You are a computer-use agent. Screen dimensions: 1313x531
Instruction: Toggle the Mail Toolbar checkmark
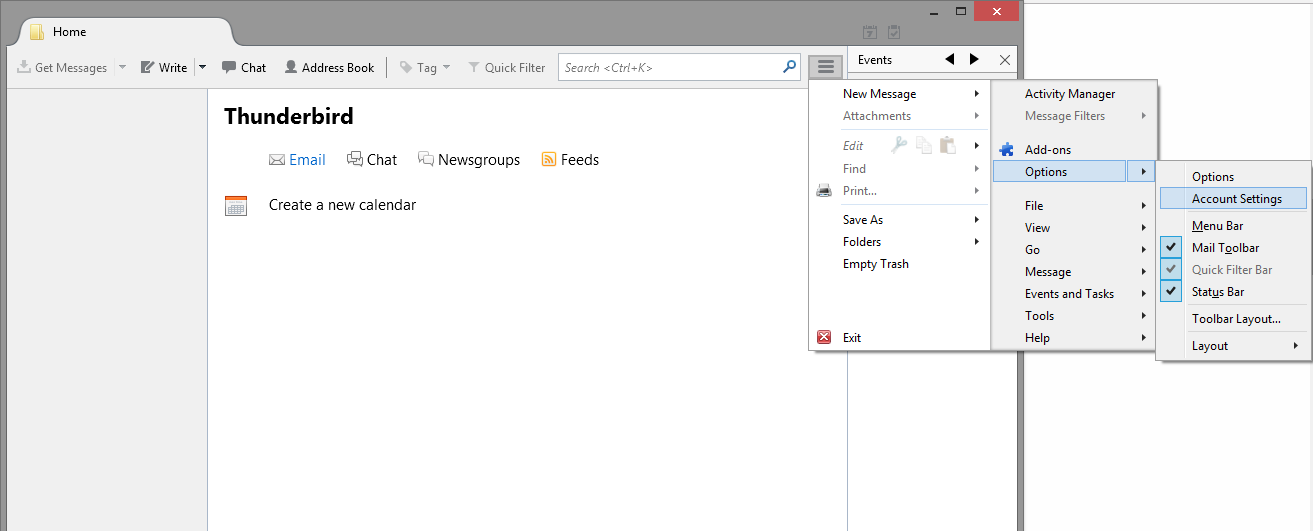coord(1172,247)
